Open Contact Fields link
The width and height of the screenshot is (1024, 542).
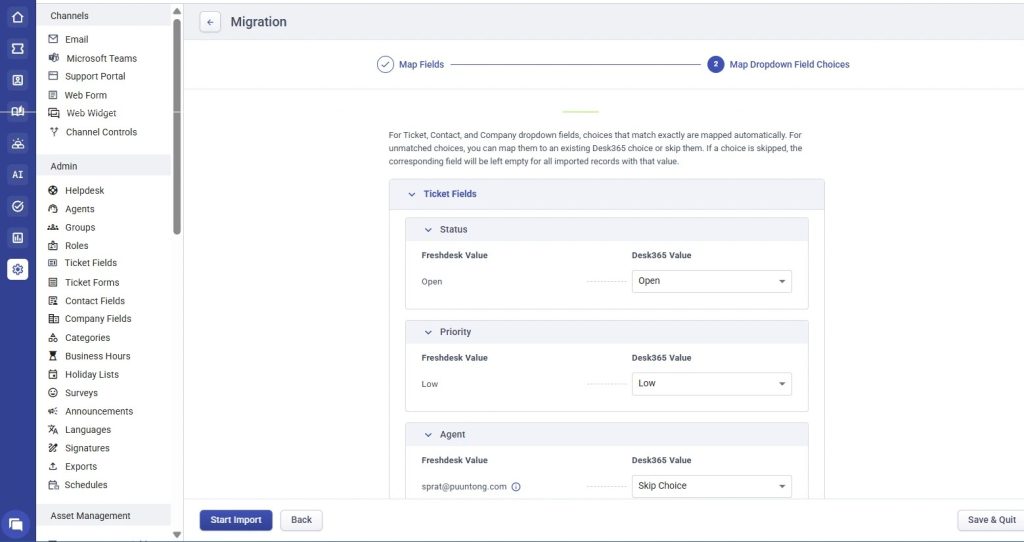(95, 300)
